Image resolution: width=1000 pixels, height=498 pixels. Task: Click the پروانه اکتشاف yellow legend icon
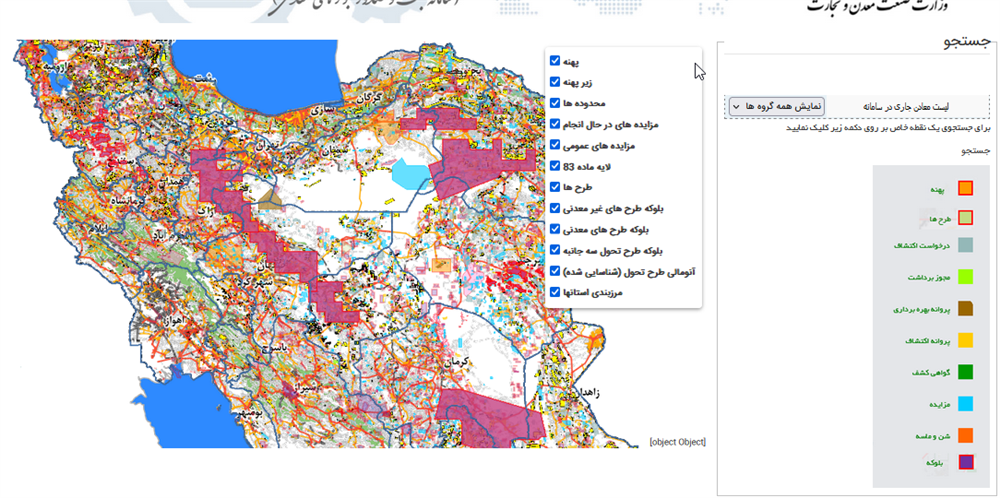(965, 340)
